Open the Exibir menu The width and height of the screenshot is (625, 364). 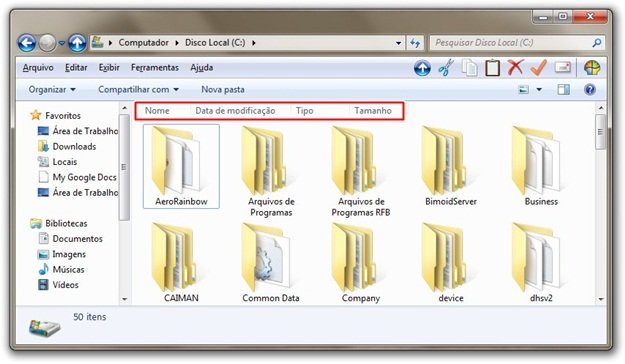coord(109,68)
